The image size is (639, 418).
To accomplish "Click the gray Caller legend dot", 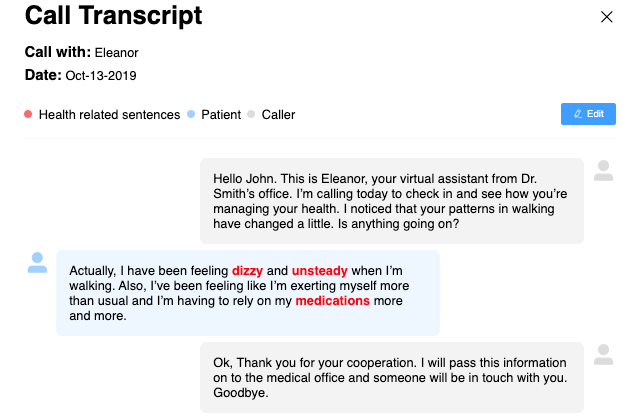I will tap(251, 114).
